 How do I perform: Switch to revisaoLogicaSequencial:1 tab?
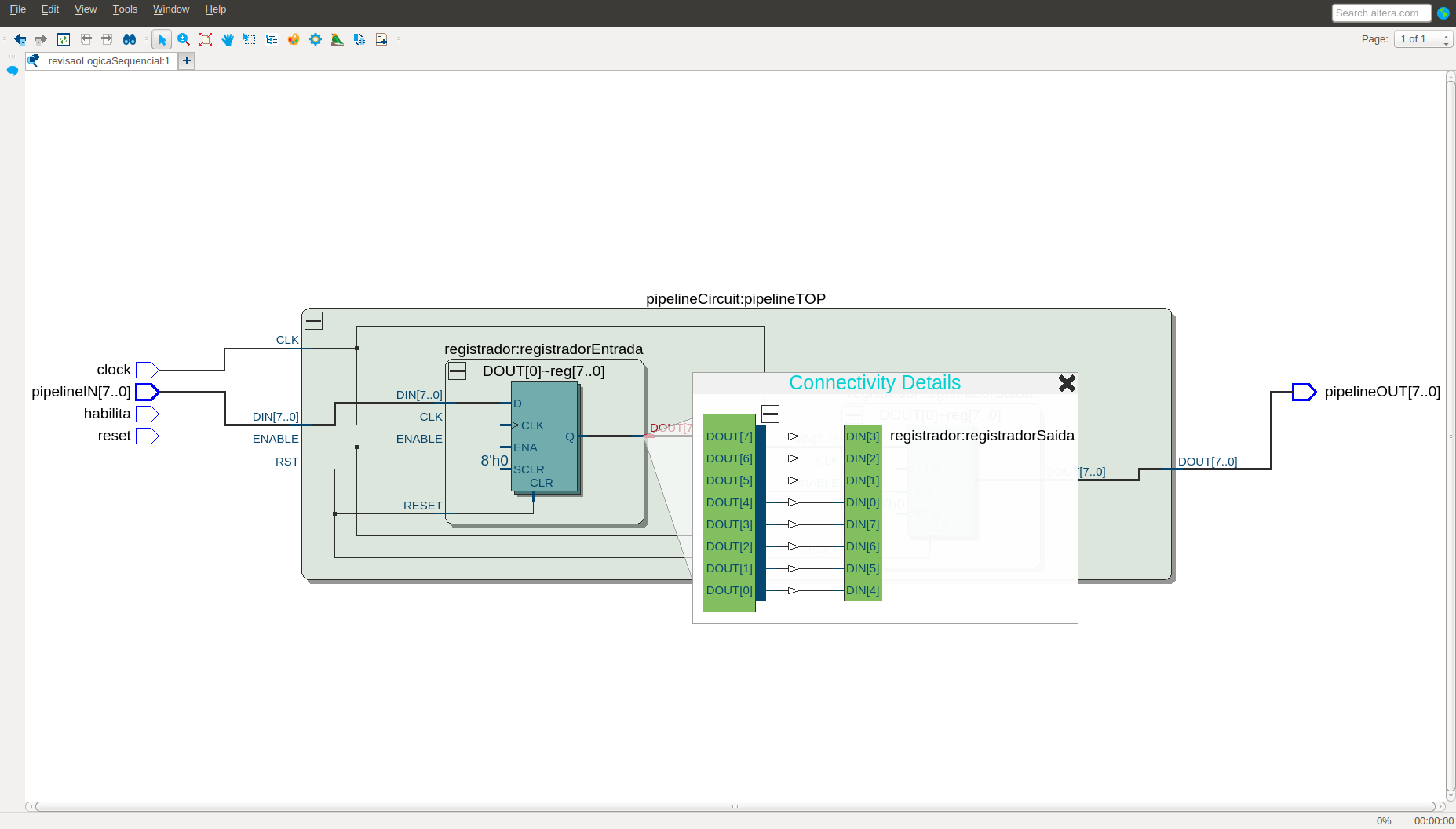coord(101,61)
